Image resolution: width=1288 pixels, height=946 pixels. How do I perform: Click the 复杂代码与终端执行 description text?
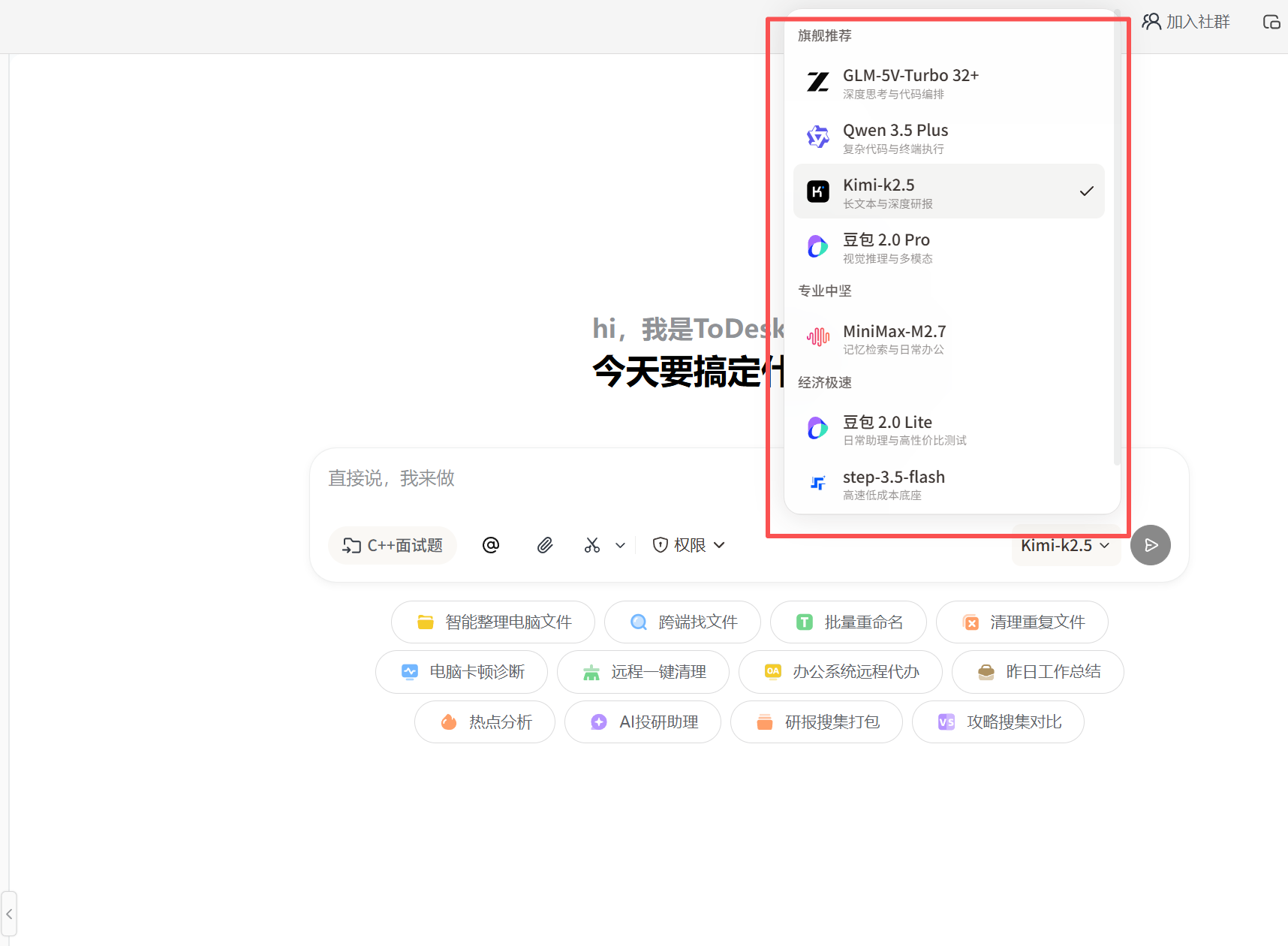tap(893, 149)
